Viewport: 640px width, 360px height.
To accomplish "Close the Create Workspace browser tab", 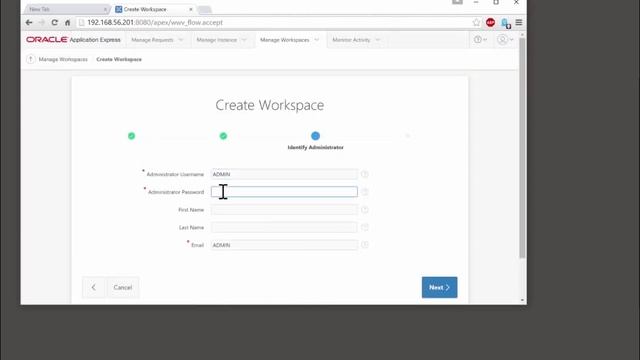I will tap(191, 9).
